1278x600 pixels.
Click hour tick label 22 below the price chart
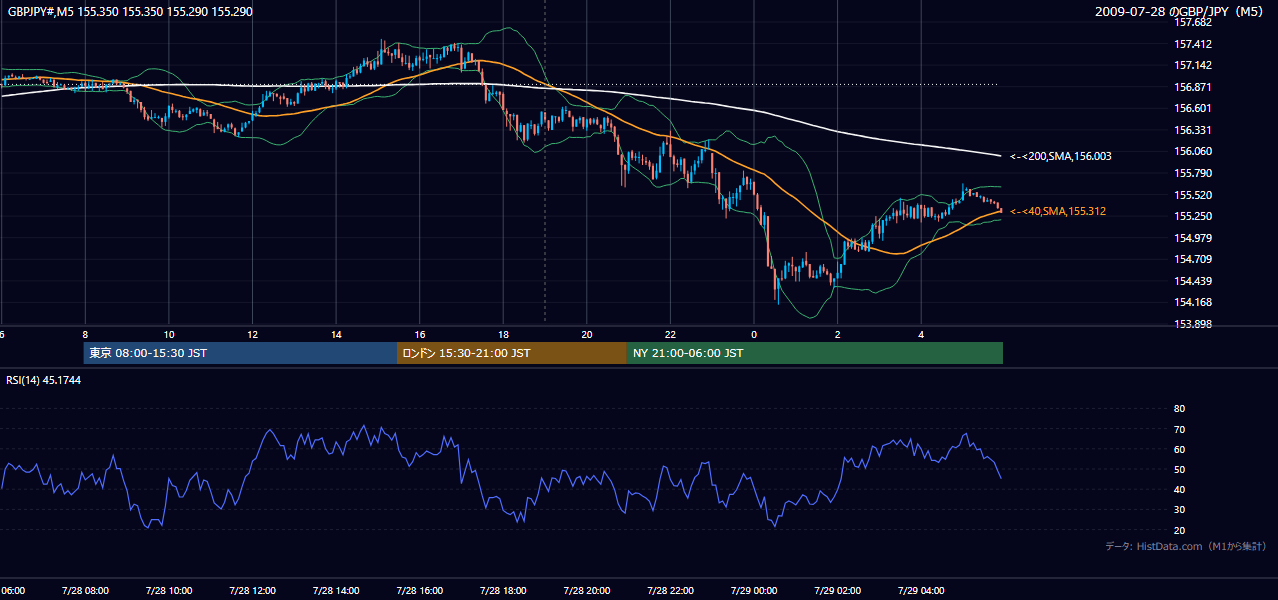click(x=671, y=335)
